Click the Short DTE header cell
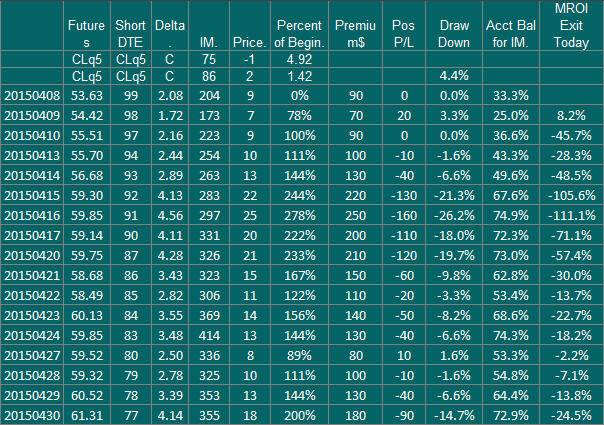Image resolution: width=604 pixels, height=425 pixels. click(131, 25)
